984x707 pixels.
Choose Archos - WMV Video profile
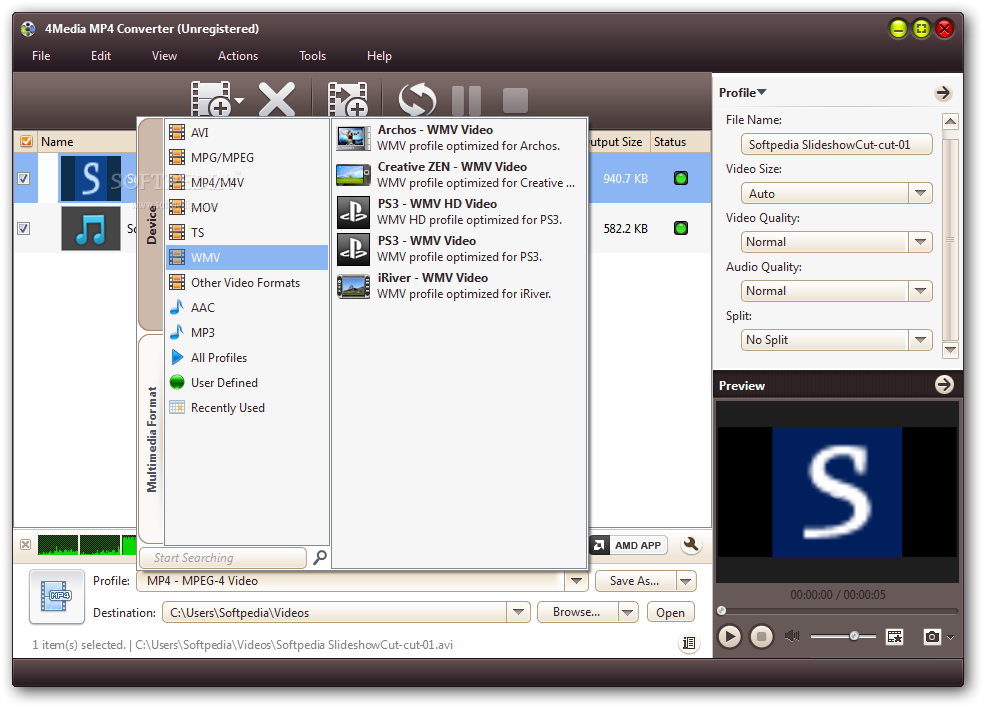click(x=459, y=137)
